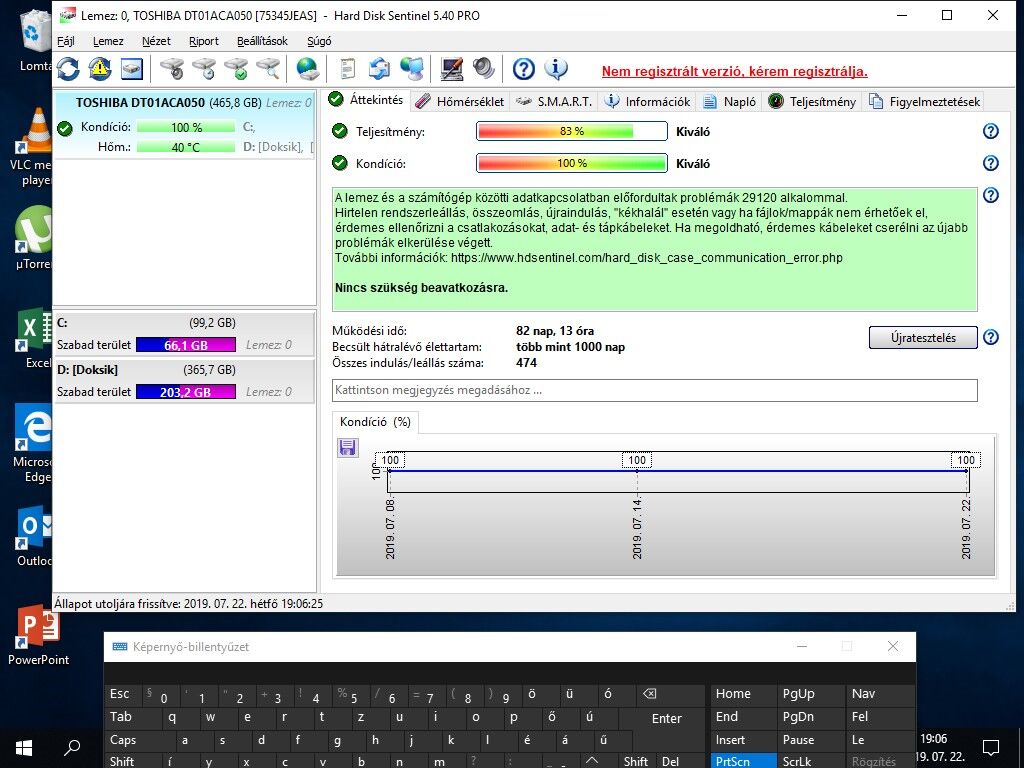The image size is (1024, 768).
Task: Click the hdsentinel.com URL in status text
Action: (x=647, y=258)
